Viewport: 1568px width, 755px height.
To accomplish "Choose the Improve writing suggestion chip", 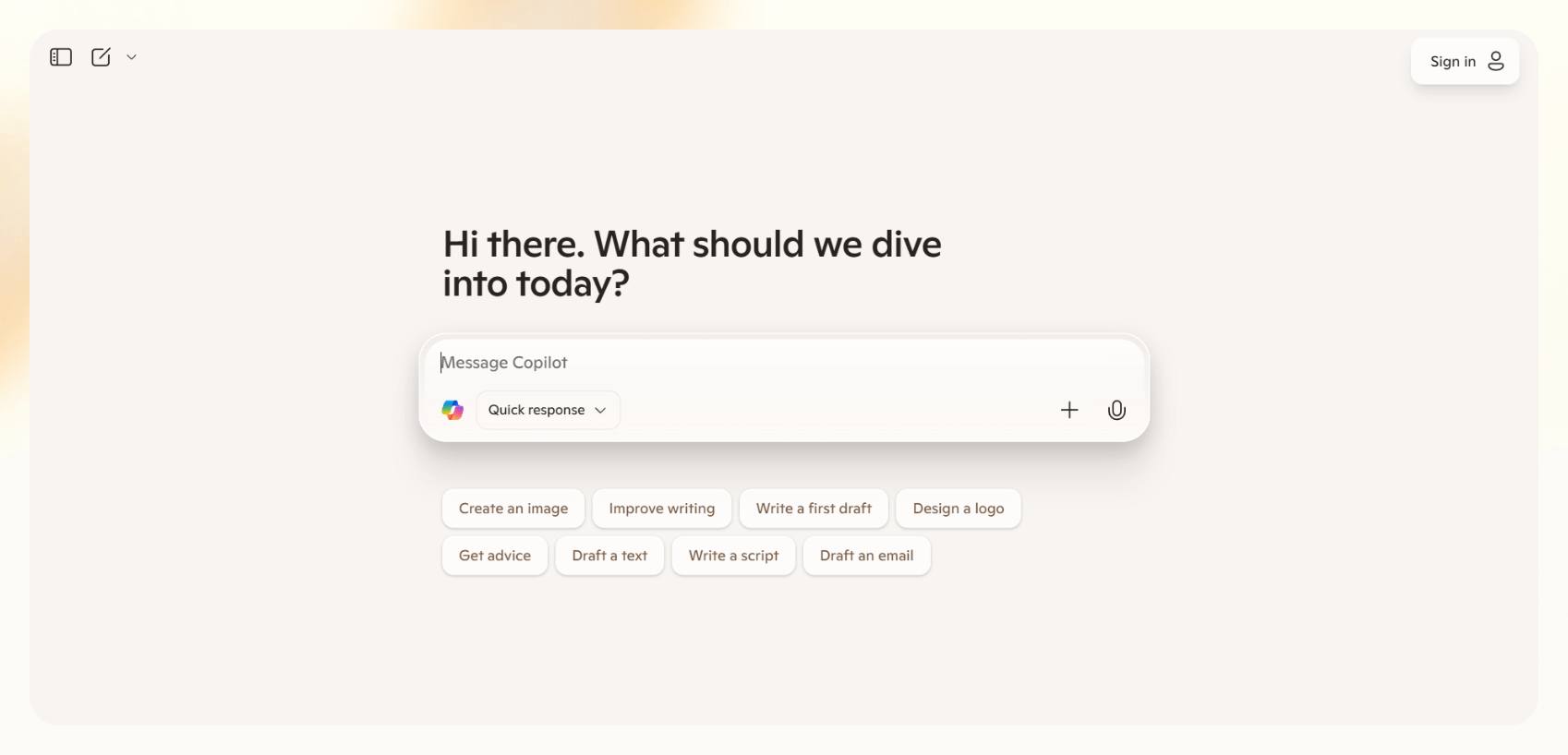I will pyautogui.click(x=662, y=509).
